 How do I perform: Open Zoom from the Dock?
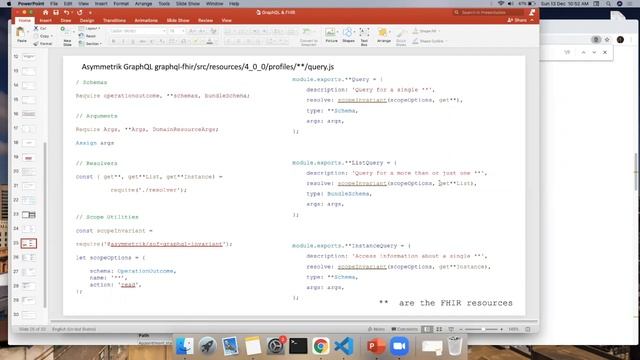coord(399,346)
